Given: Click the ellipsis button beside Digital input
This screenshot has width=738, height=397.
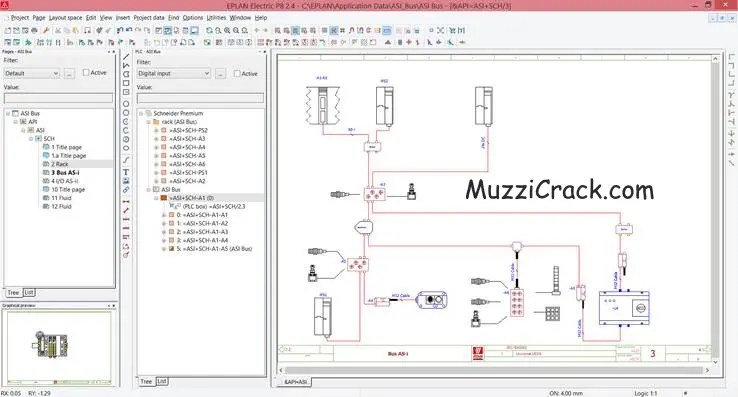Looking at the screenshot, I should [220, 73].
